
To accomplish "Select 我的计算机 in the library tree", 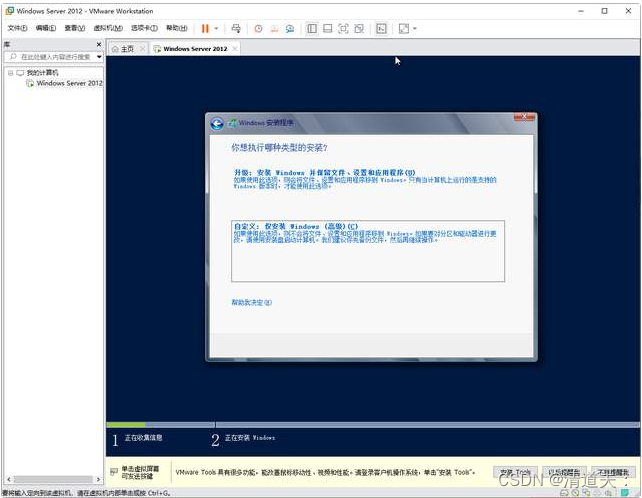I will tap(42, 73).
